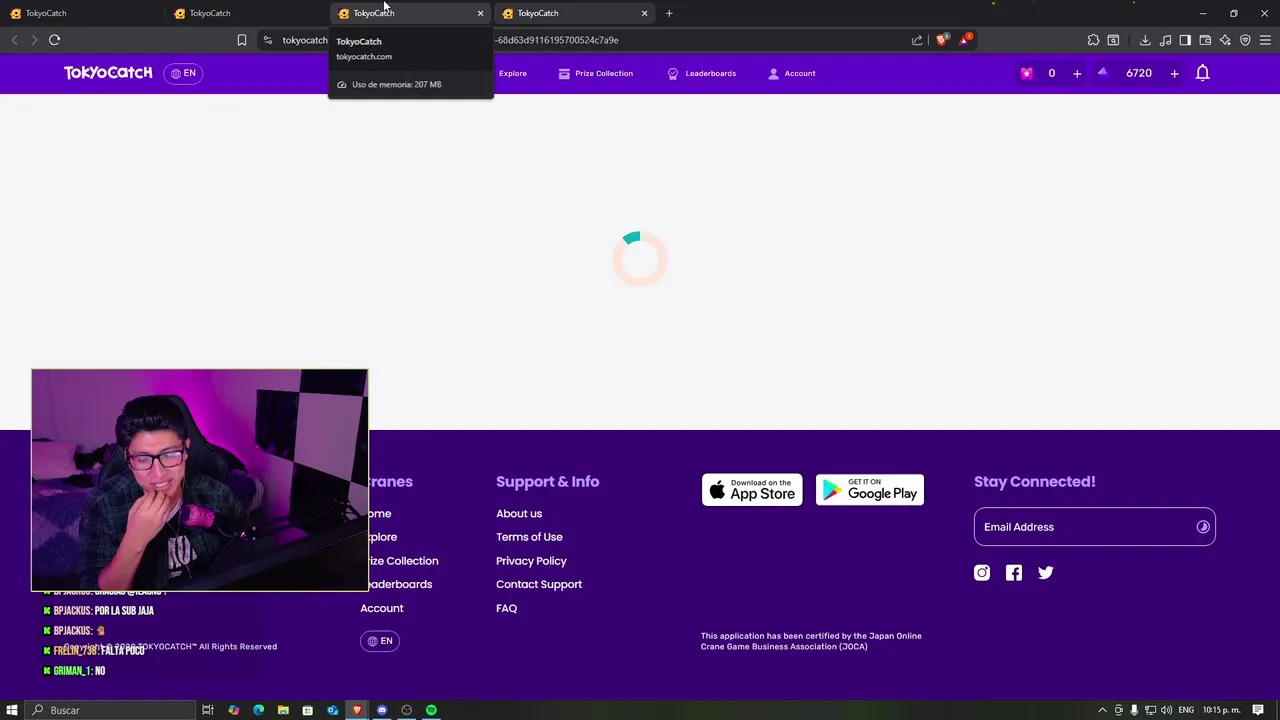Open About us footer link

519,514
